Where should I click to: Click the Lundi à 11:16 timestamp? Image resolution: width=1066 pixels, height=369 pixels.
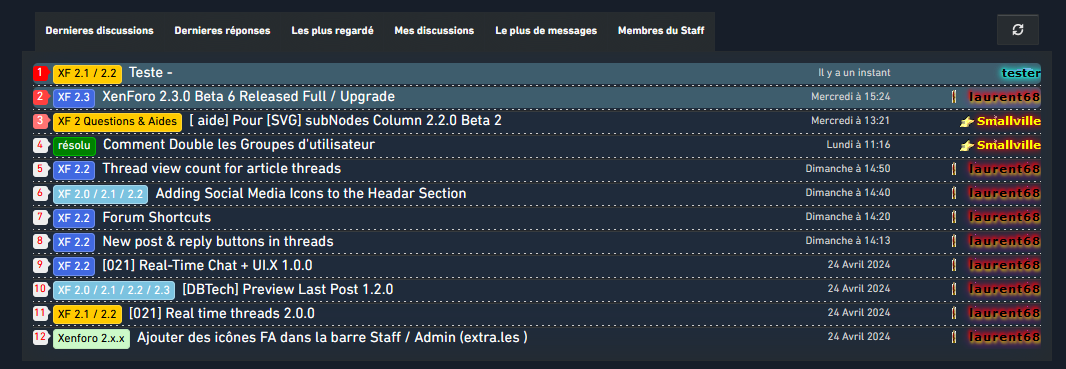(x=858, y=145)
